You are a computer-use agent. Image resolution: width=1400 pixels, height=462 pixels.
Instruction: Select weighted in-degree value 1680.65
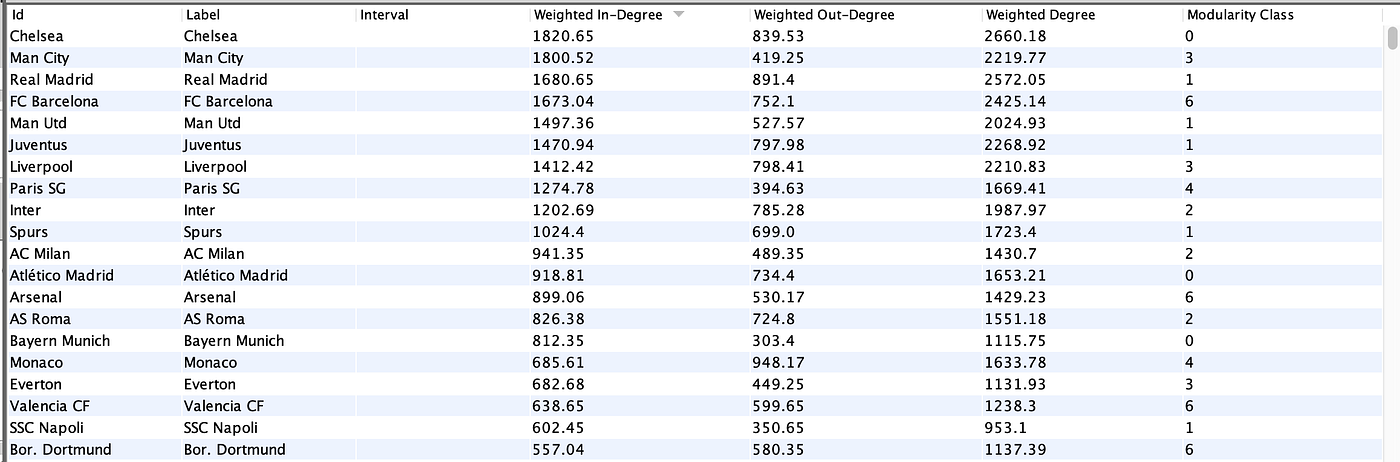click(x=565, y=80)
